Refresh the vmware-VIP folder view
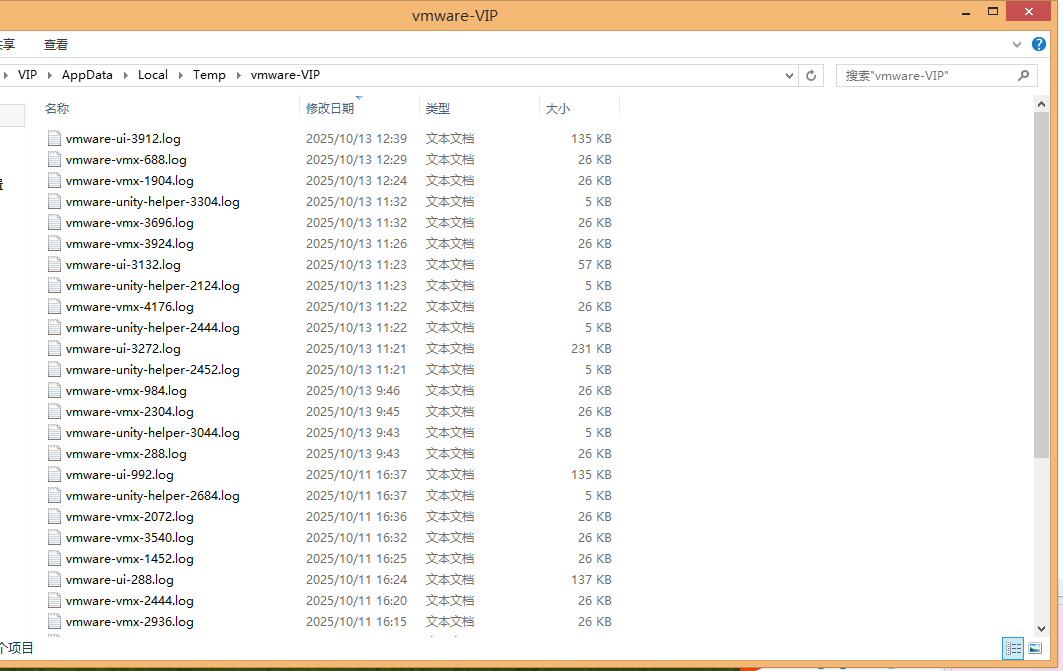1063x671 pixels. [811, 75]
